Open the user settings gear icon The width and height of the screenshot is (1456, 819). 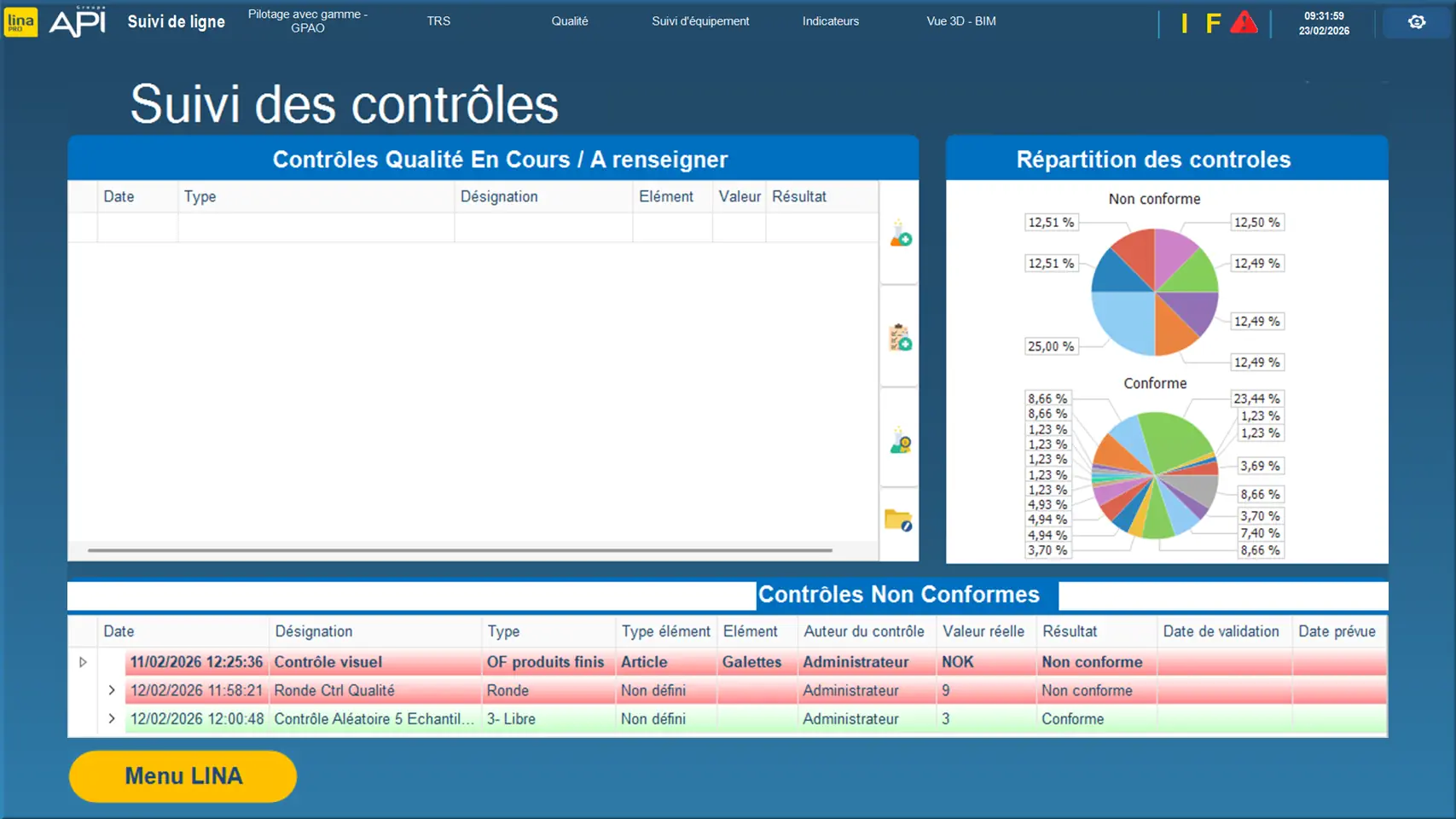coord(1416,22)
